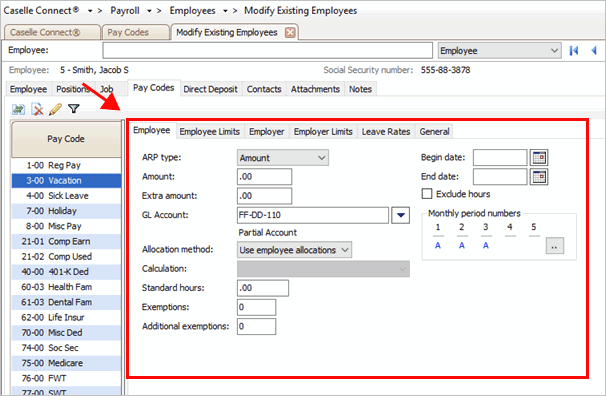Go to the first employee record
Viewport: 606px width, 396px height.
pyautogui.click(x=574, y=51)
